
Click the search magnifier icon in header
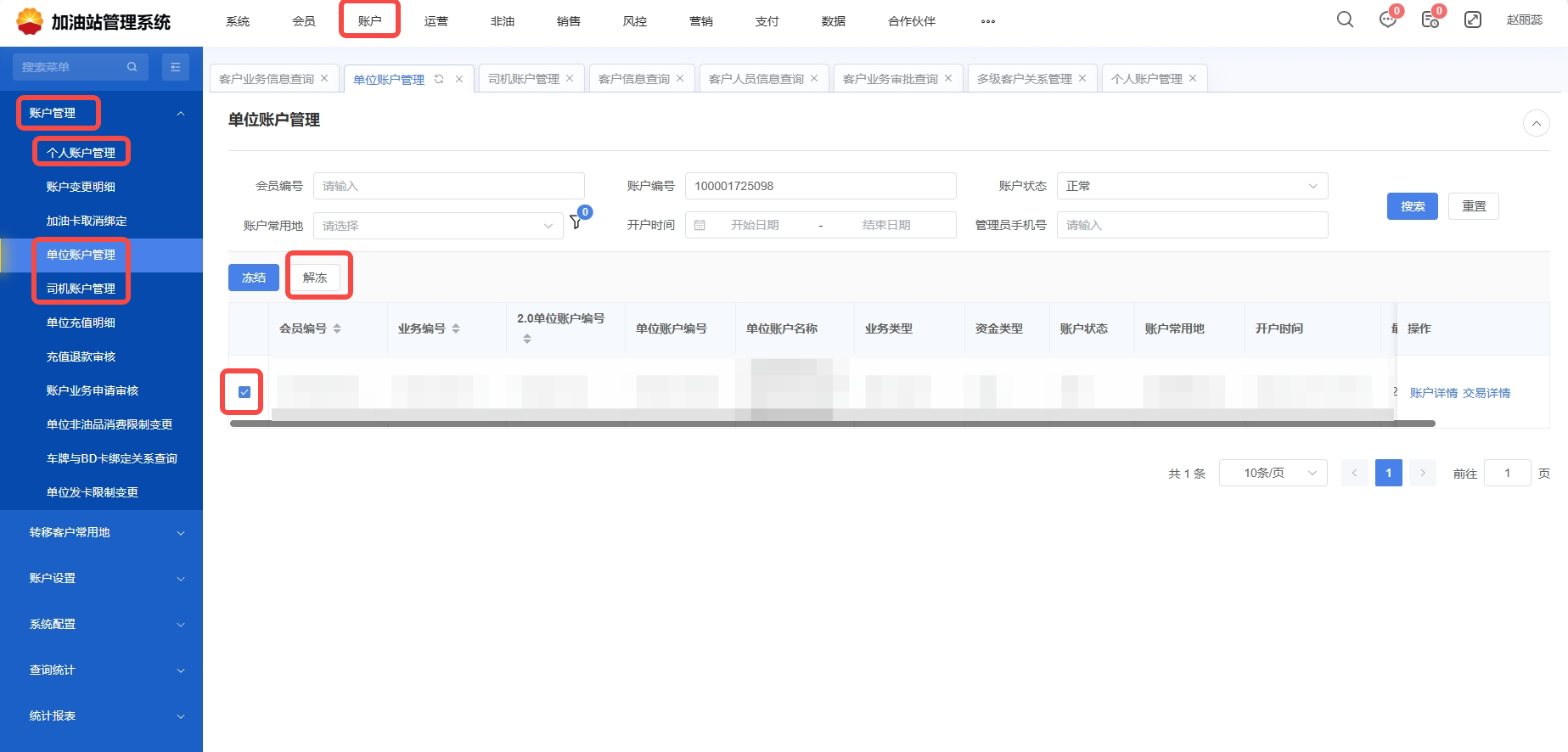pos(1345,20)
